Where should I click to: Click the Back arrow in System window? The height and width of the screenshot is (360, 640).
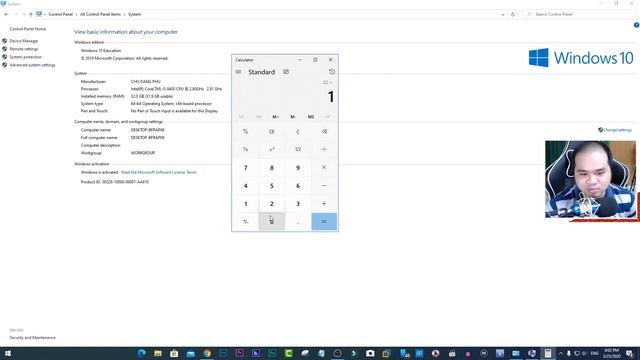(6, 14)
